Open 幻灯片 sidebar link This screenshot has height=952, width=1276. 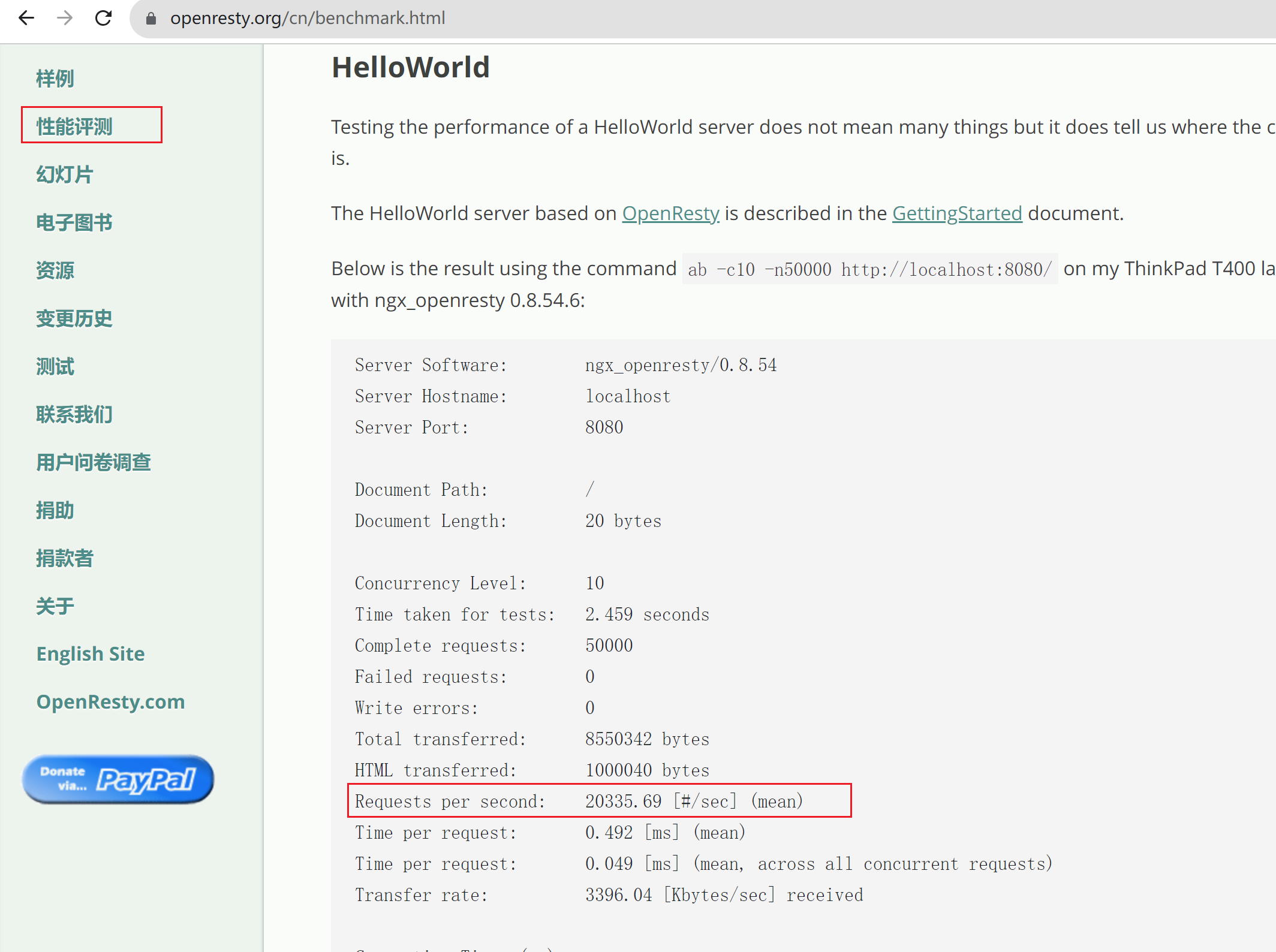click(65, 174)
